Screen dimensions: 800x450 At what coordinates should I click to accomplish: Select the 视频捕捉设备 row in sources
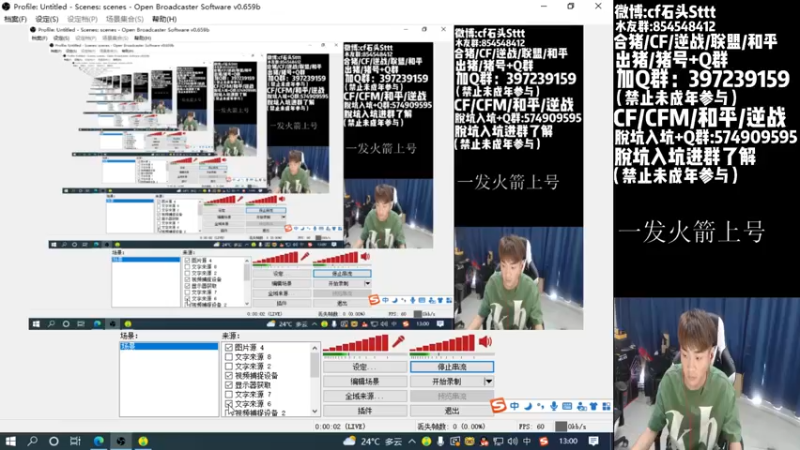pyautogui.click(x=256, y=376)
